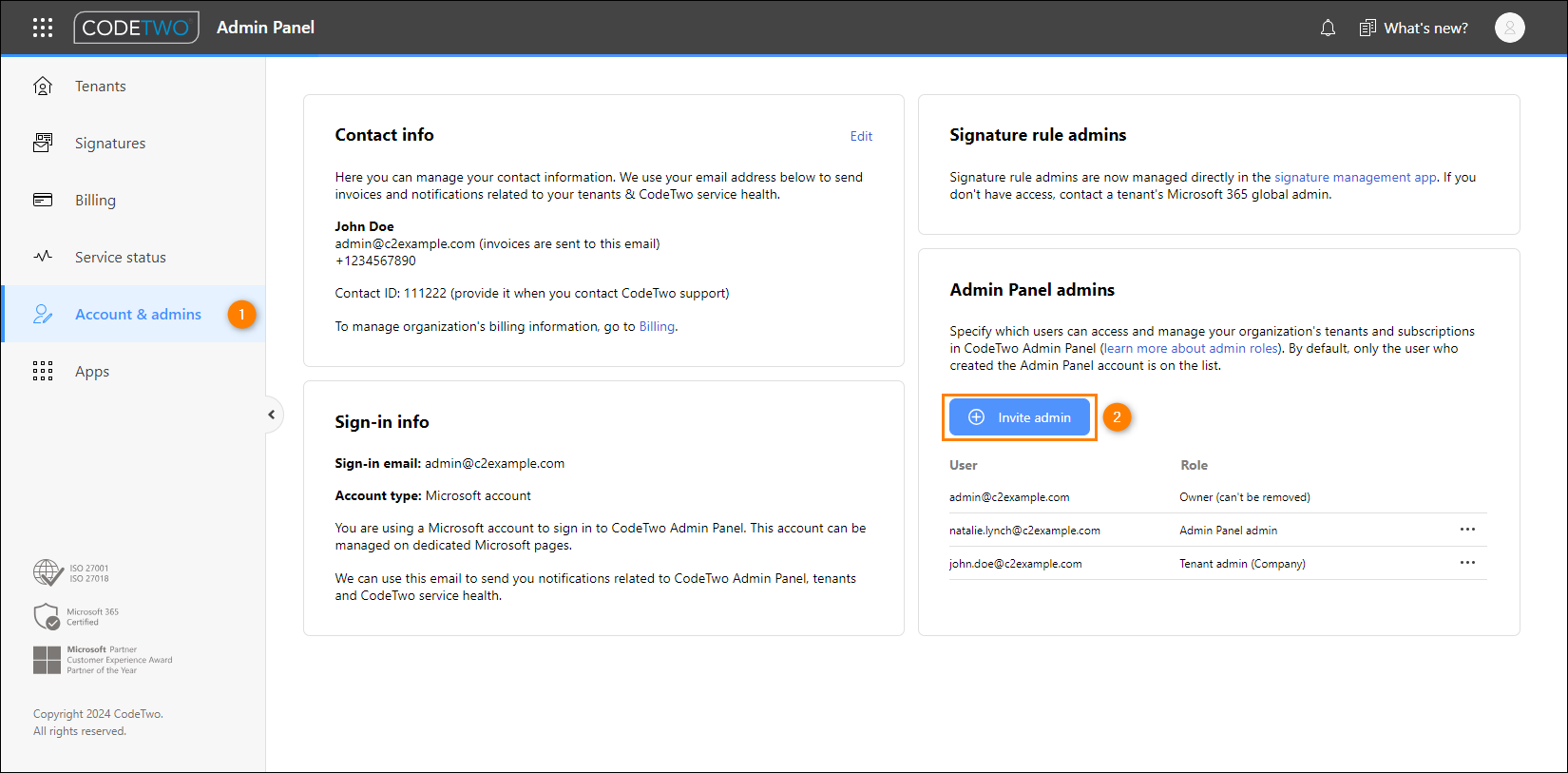Image resolution: width=1568 pixels, height=773 pixels.
Task: Click the Copyright 2024 CodeTwo text
Action: (x=98, y=714)
